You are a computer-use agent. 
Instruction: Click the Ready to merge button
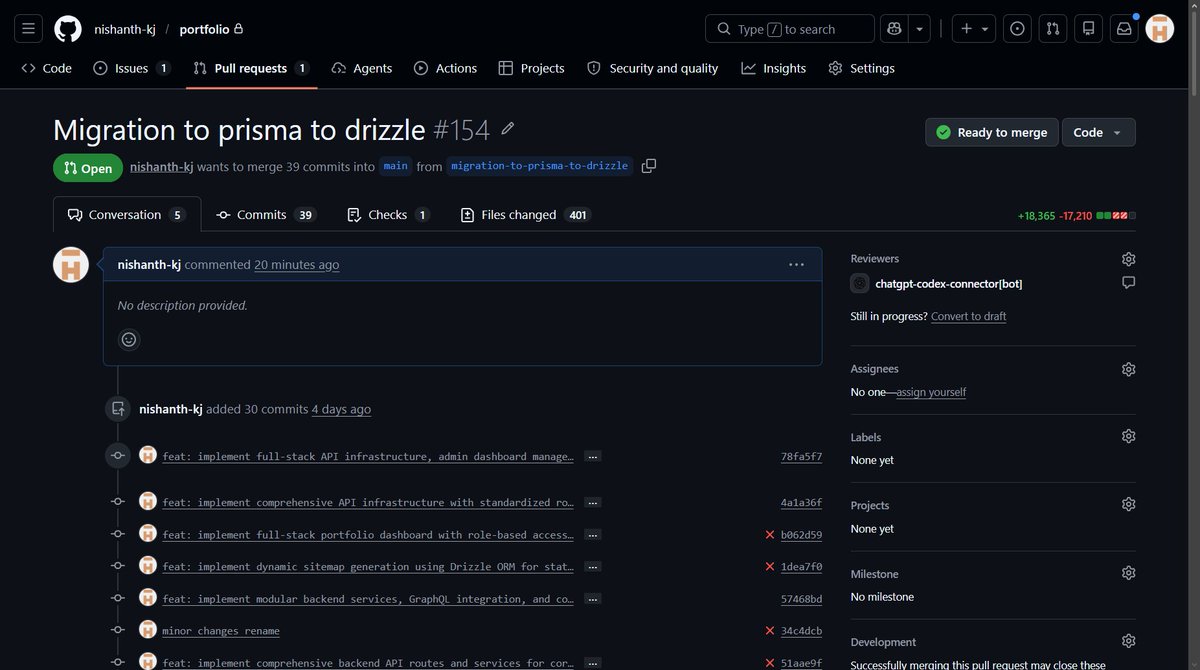tap(991, 132)
